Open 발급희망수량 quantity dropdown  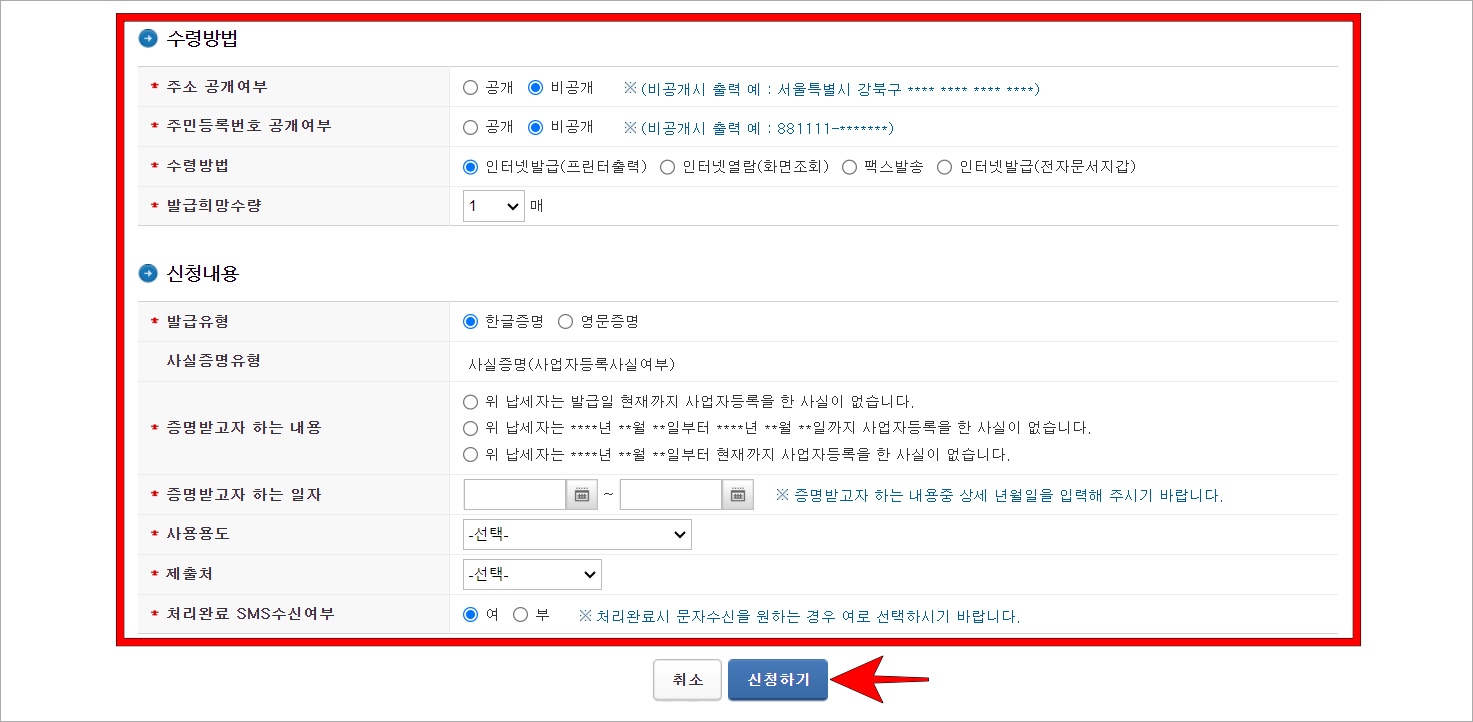click(x=494, y=206)
